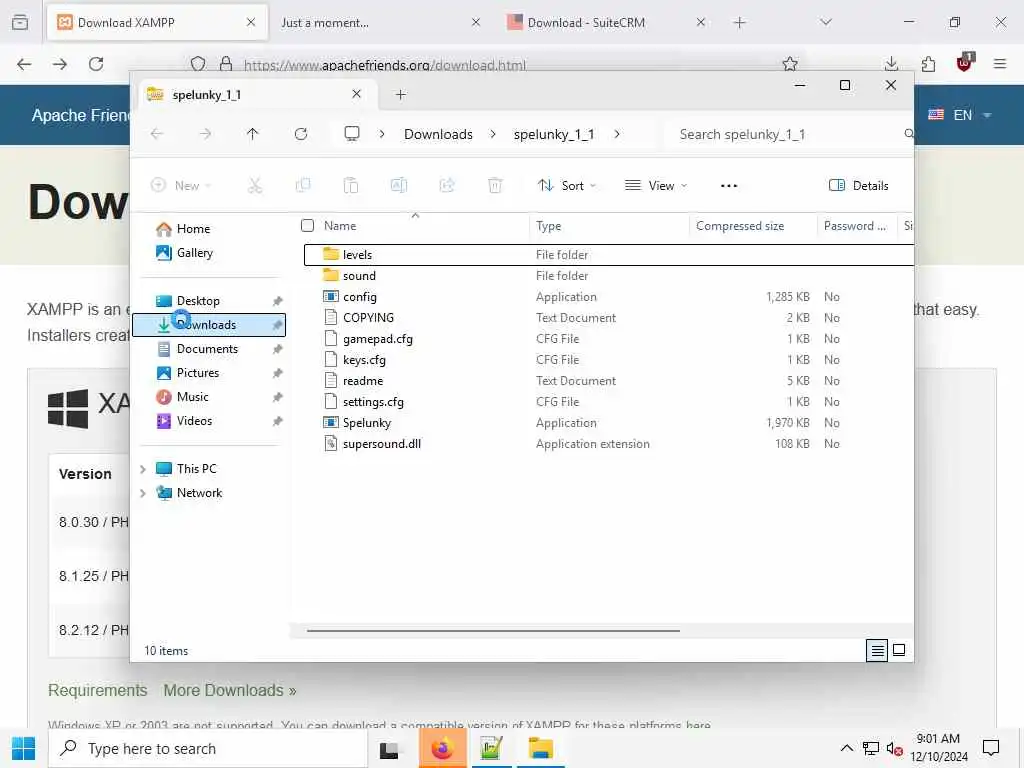Select the supersound.dll file
1024x768 pixels.
click(381, 443)
